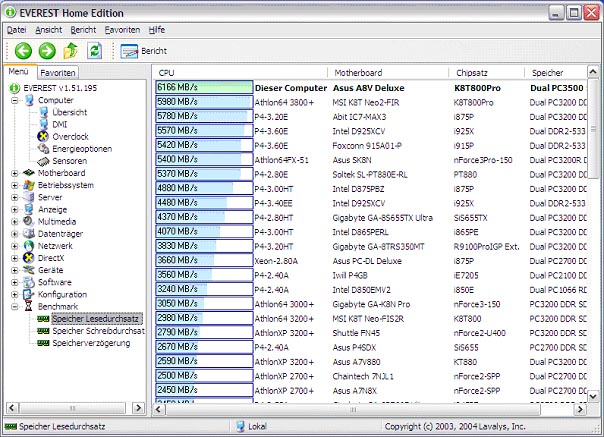Select Speicher Lesedurchsatz benchmark
This screenshot has width=604, height=437.
pos(97,319)
